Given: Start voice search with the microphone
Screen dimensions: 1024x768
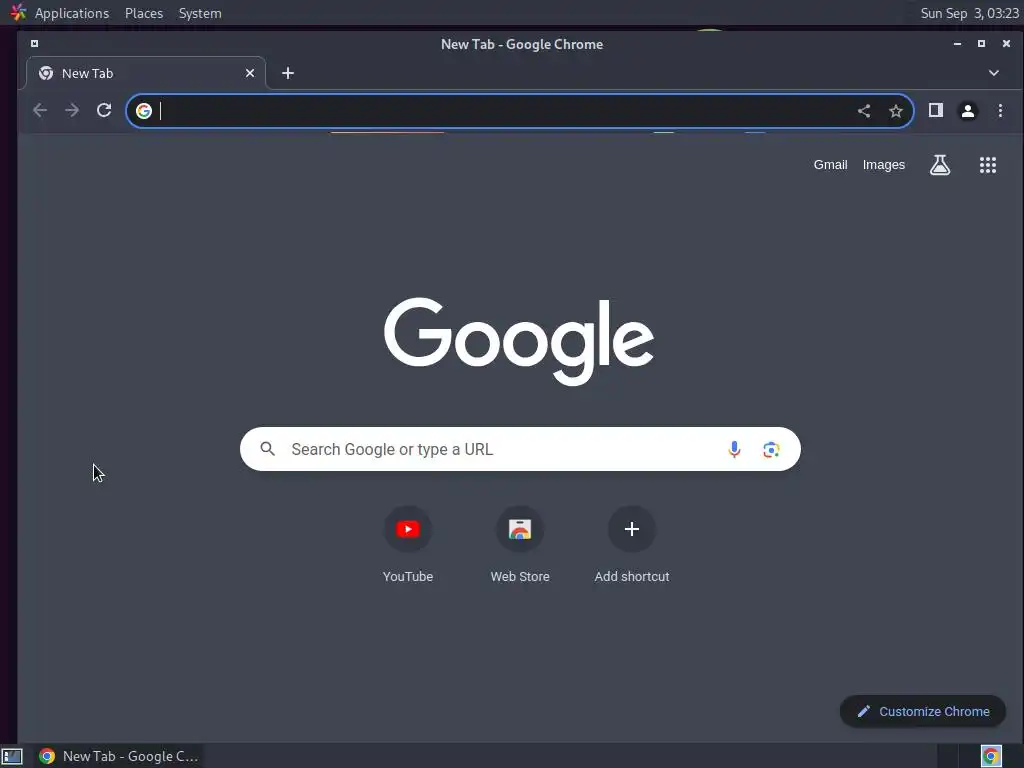Looking at the screenshot, I should pos(734,449).
